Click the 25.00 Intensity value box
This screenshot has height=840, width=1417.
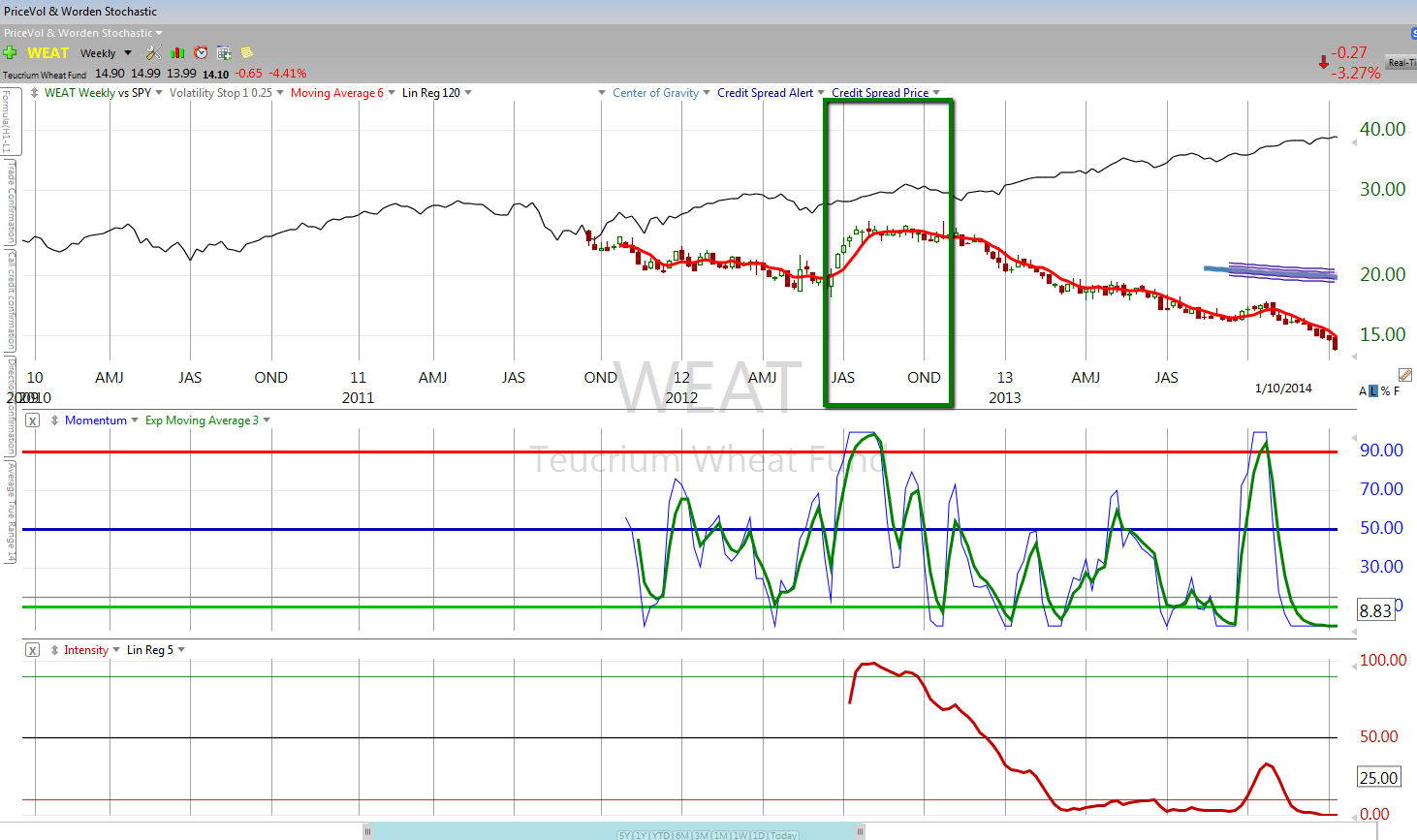pyautogui.click(x=1378, y=777)
